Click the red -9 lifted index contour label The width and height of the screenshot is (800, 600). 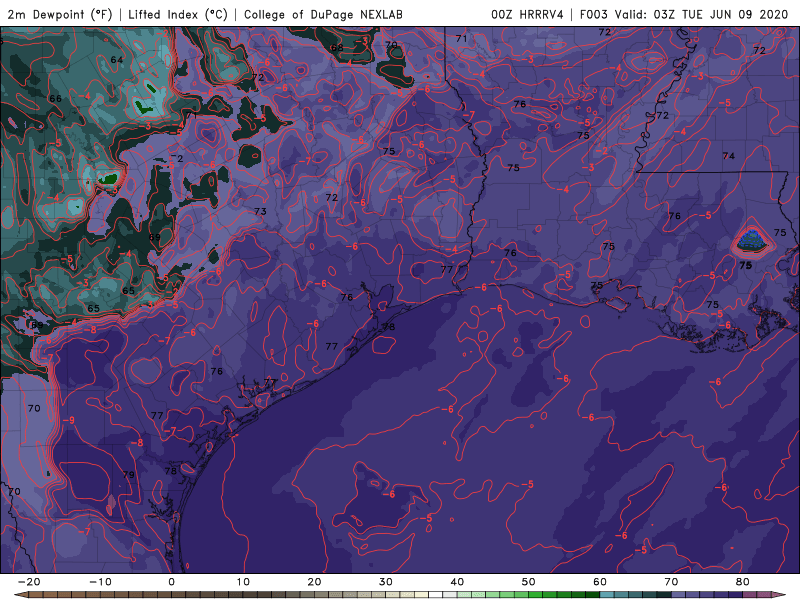coord(68,420)
